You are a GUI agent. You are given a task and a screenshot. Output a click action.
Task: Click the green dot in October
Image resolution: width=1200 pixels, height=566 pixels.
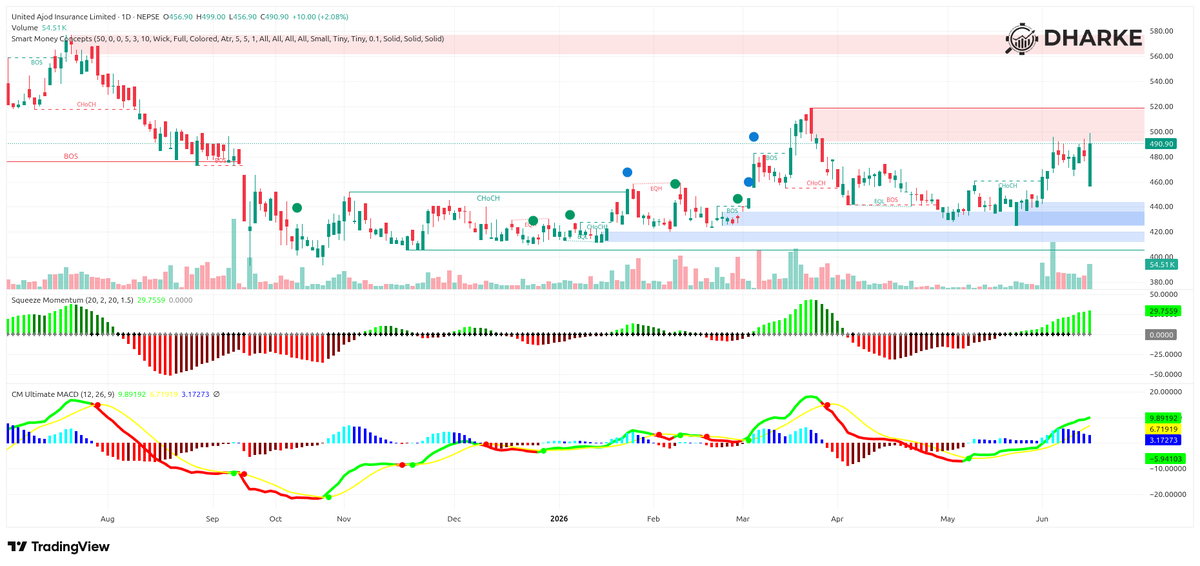pos(297,207)
